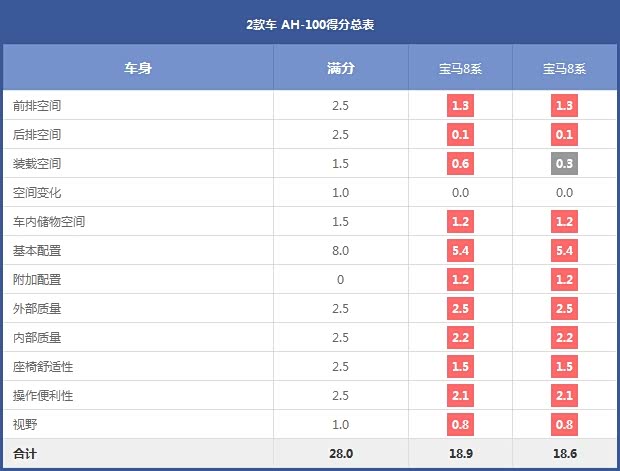Select the 空间变化 row label
The image size is (620, 471).
click(37, 193)
